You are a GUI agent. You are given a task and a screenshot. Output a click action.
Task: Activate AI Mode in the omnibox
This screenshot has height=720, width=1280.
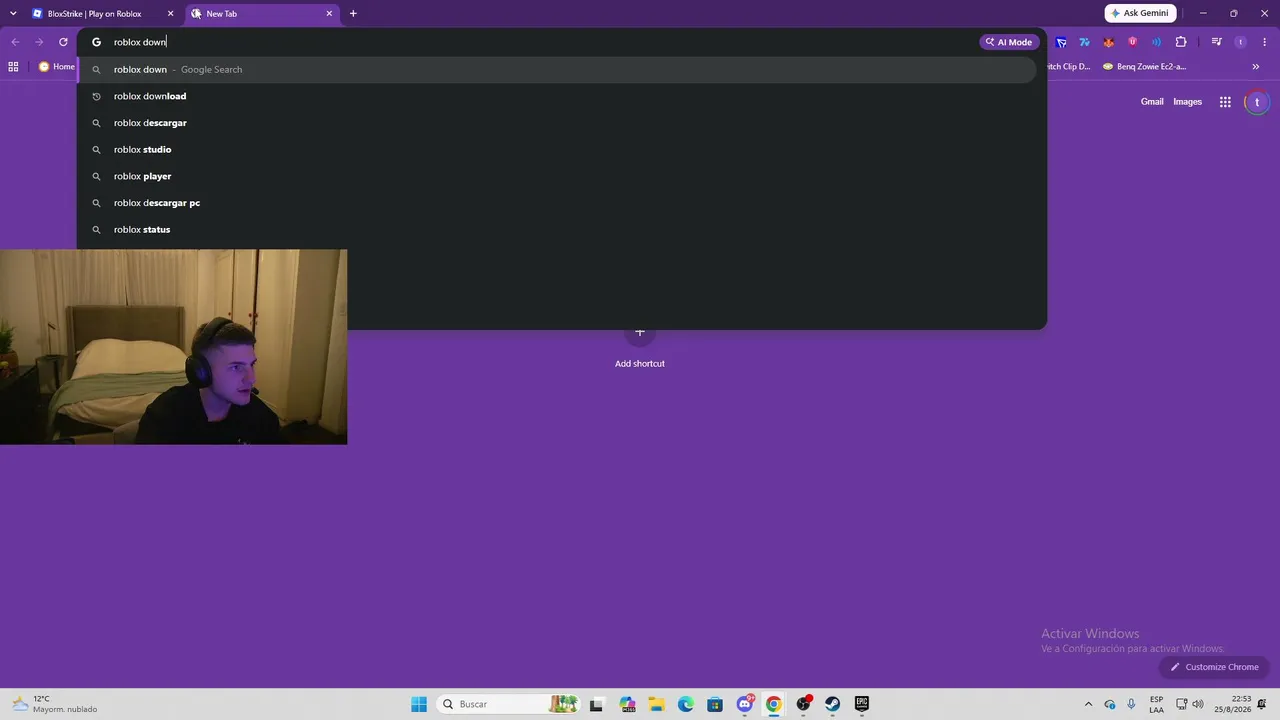click(x=1009, y=42)
